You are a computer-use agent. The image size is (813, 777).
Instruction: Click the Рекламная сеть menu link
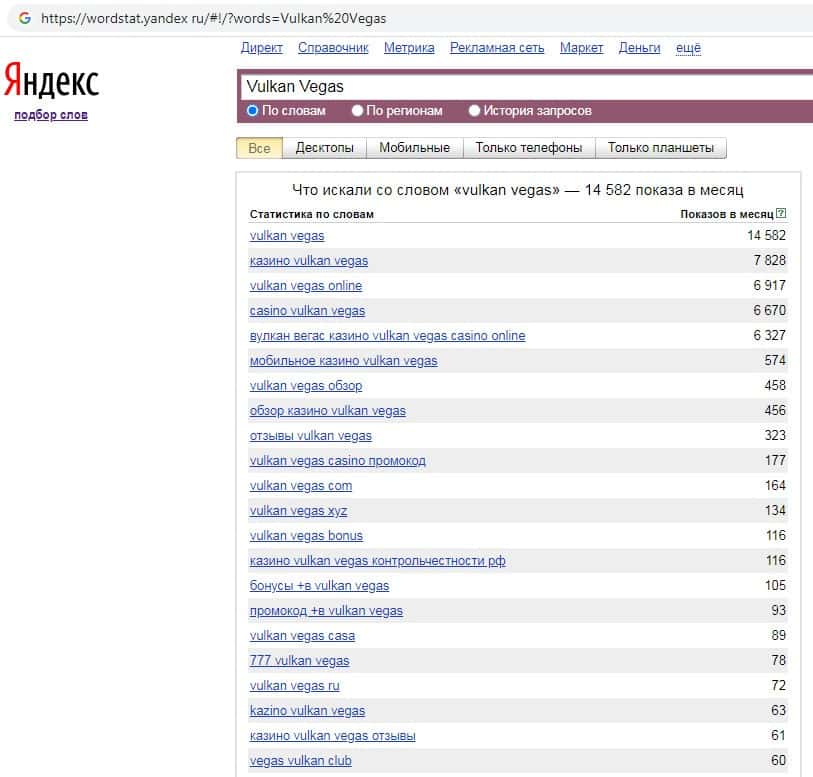pos(497,47)
